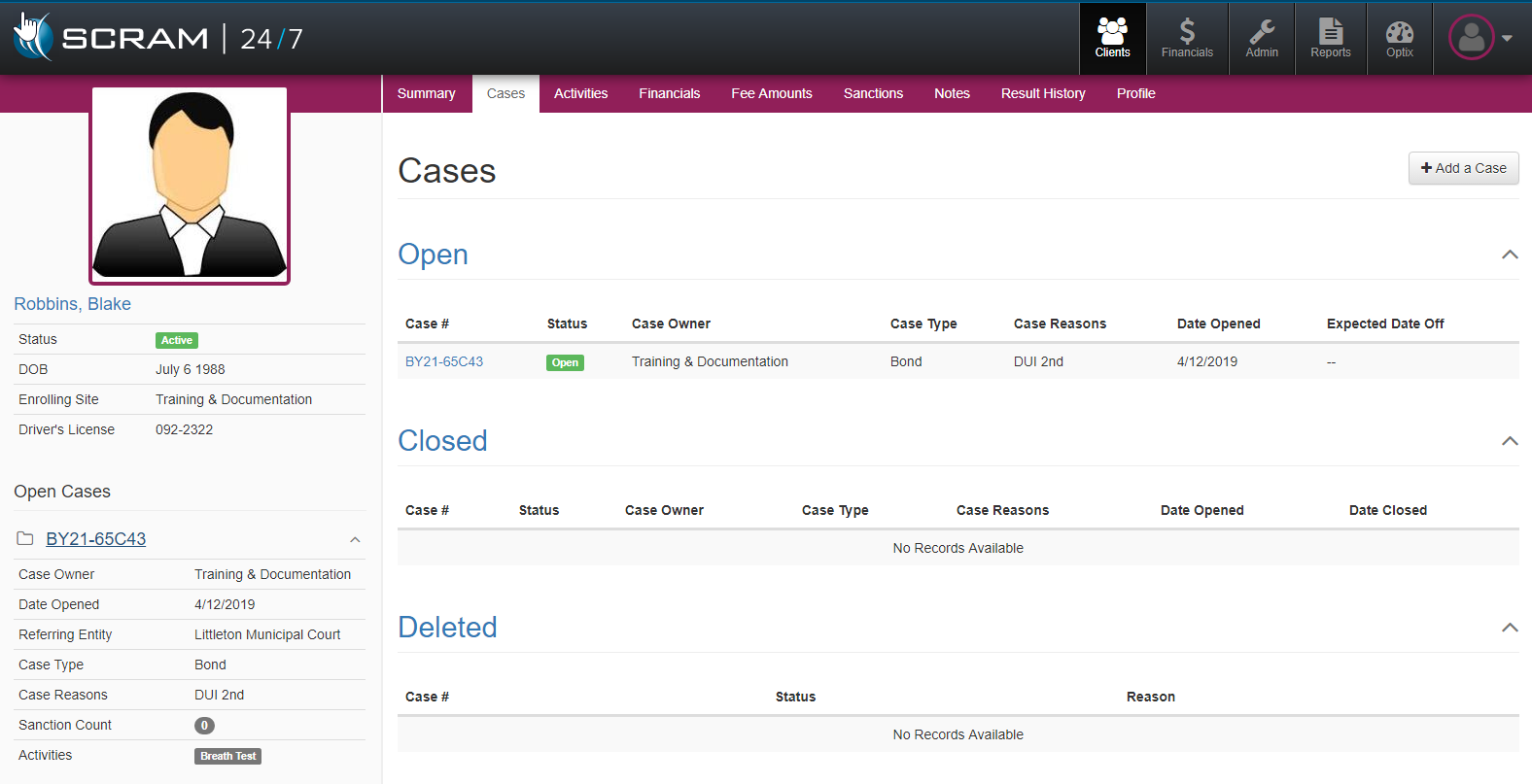
Task: Collapse the Open cases section
Action: tap(1509, 255)
